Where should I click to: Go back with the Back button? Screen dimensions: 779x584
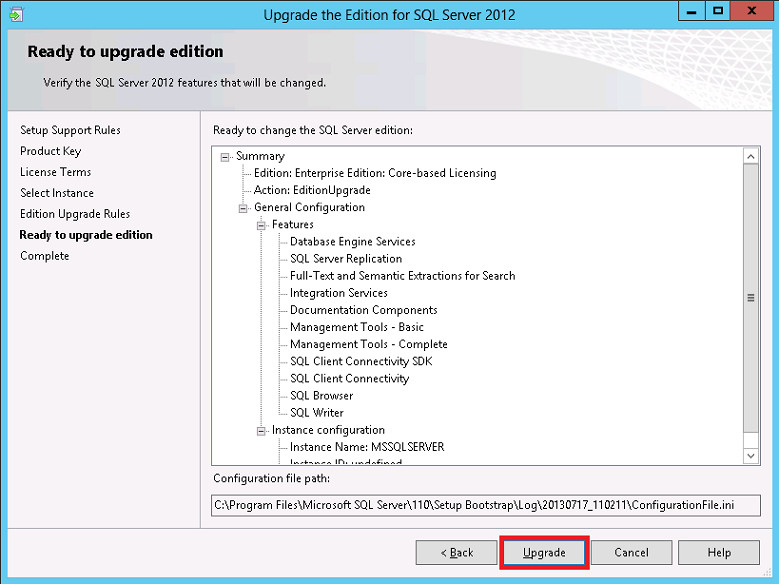[x=457, y=553]
